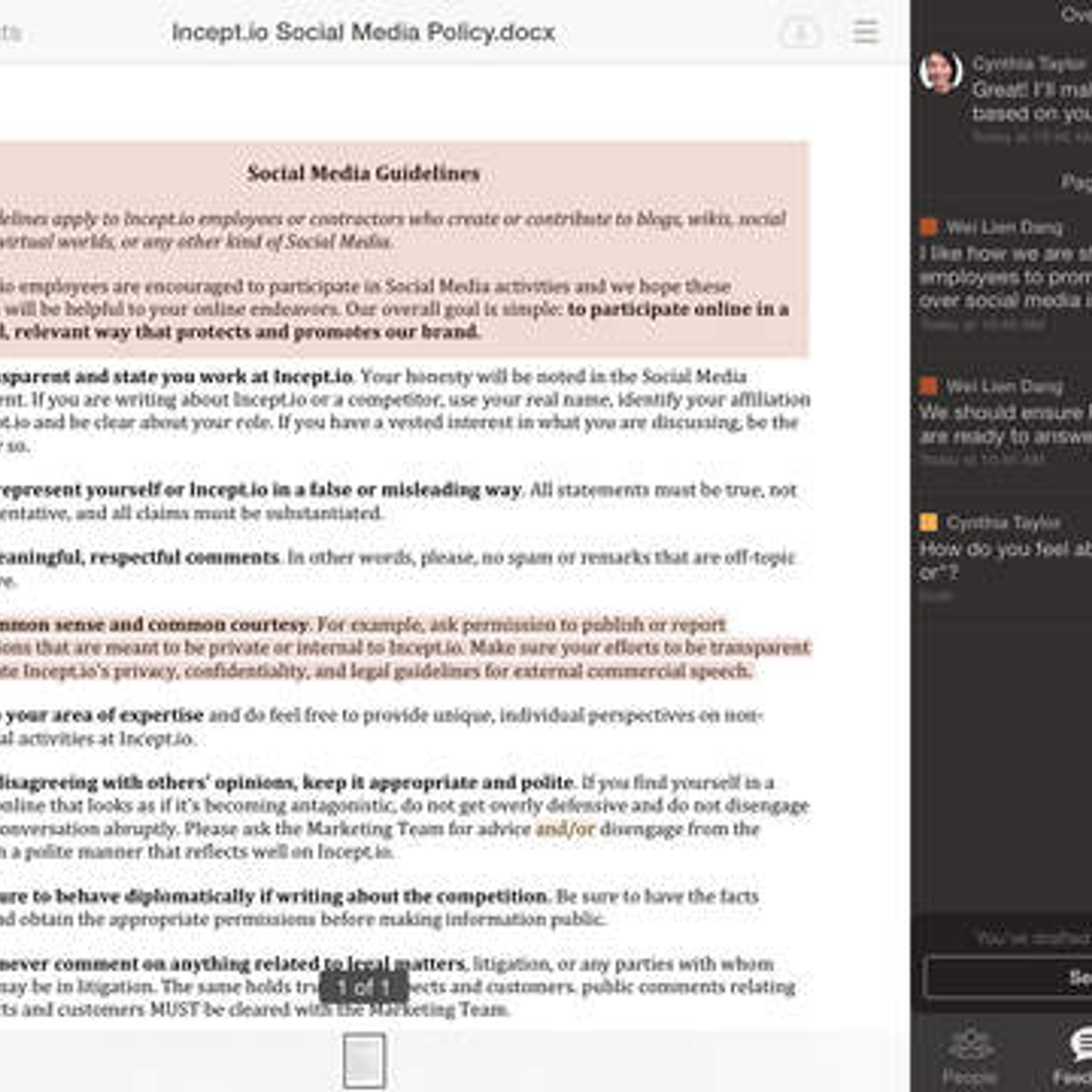Click highlighted "common sense and common courtesy" paragraph
Image resolution: width=1092 pixels, height=1092 pixels.
coord(405,647)
